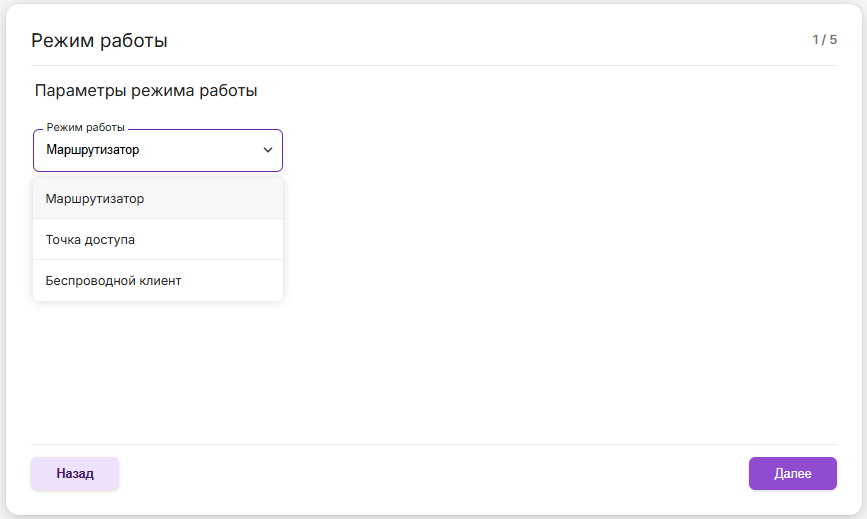867x519 pixels.
Task: Click the "Режим работы" dialog title
Action: click(99, 41)
